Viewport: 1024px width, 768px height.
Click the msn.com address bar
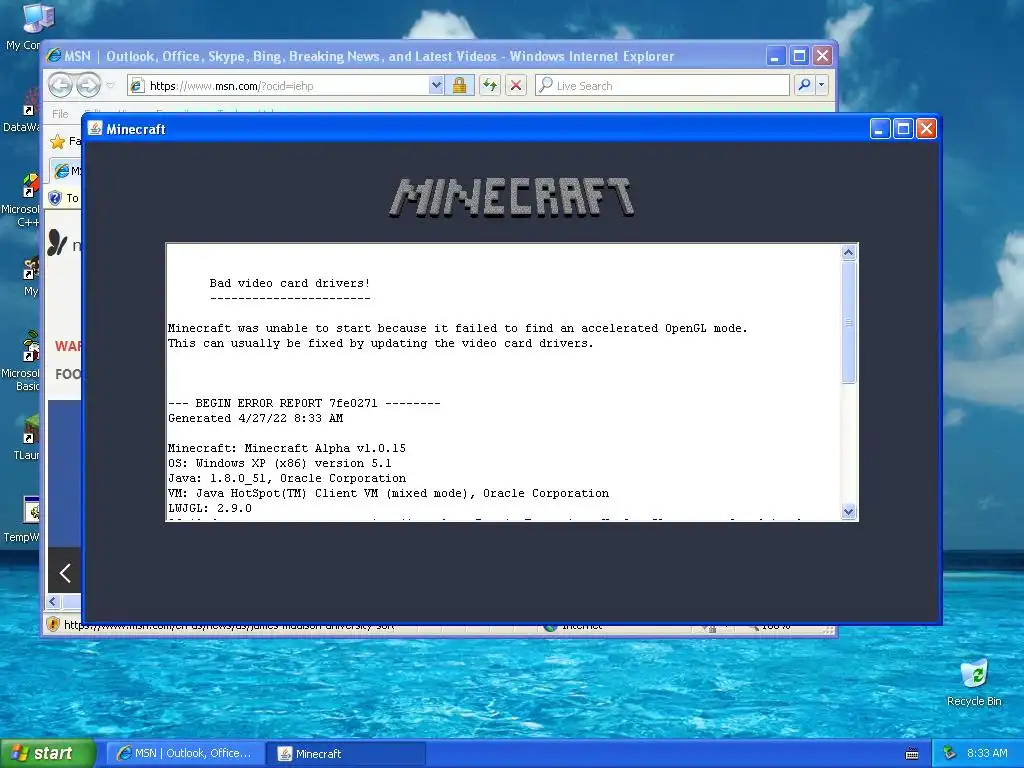[x=278, y=86]
